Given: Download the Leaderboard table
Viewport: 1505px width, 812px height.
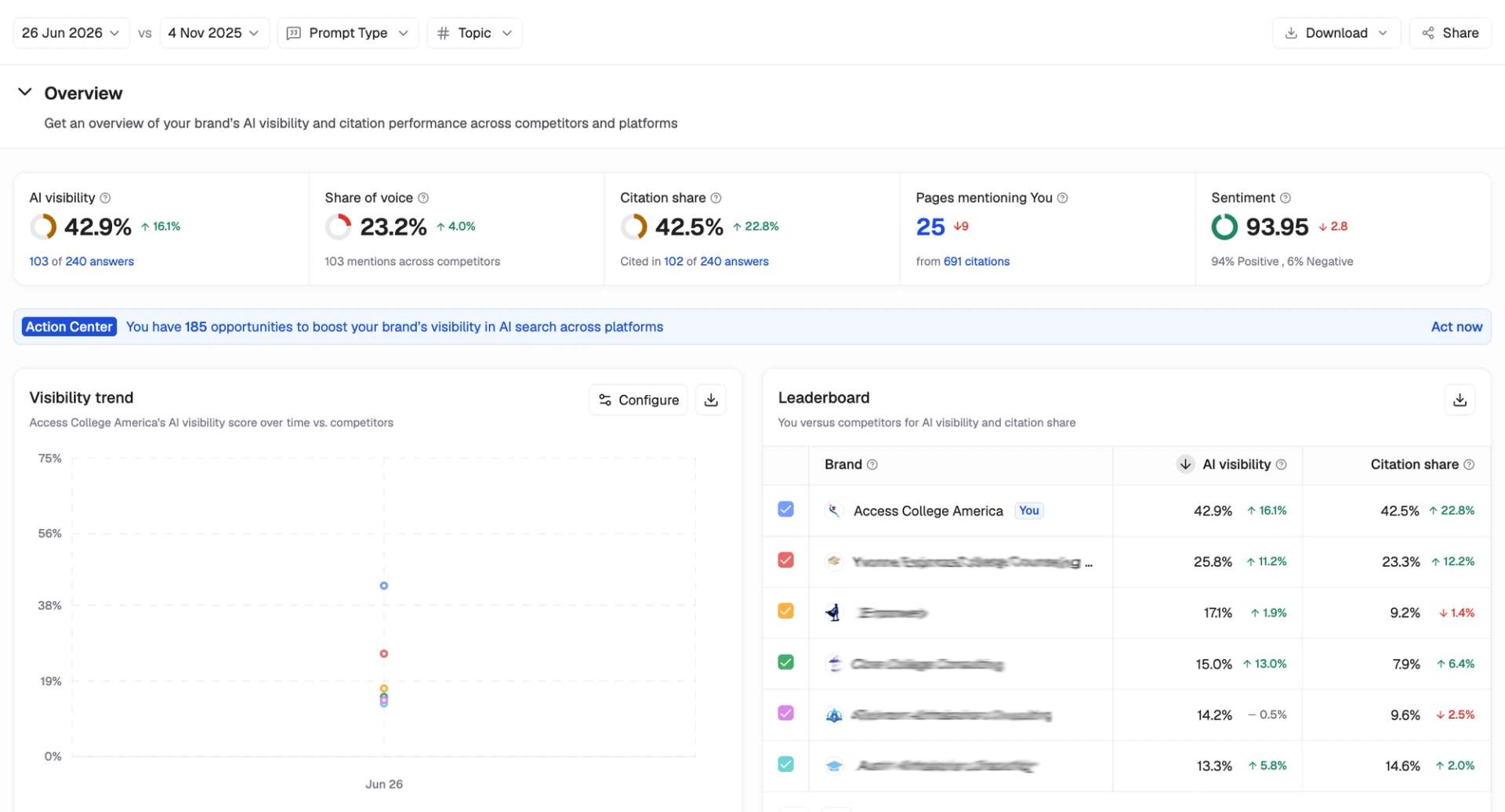Looking at the screenshot, I should coord(1460,400).
